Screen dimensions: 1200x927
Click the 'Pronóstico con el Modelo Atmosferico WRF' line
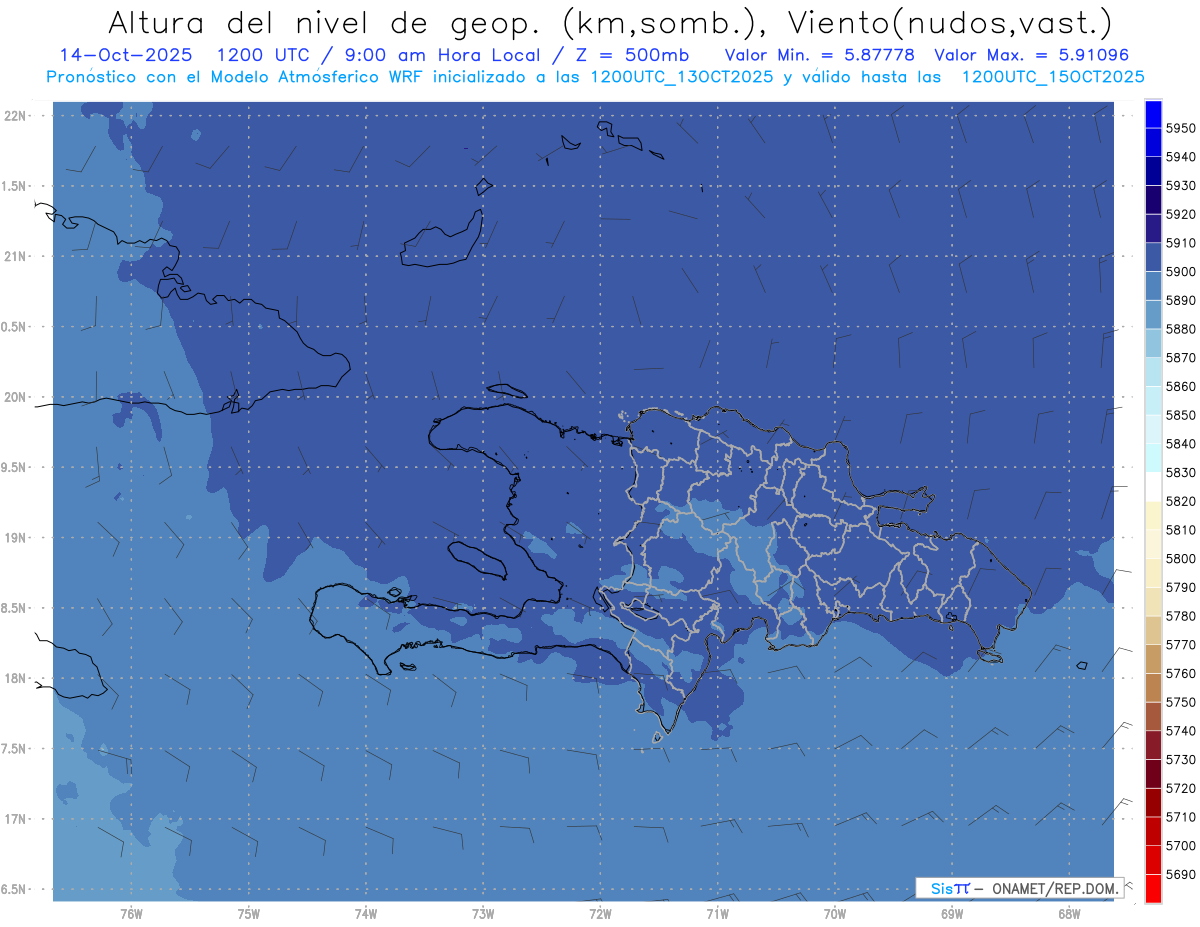click(595, 76)
